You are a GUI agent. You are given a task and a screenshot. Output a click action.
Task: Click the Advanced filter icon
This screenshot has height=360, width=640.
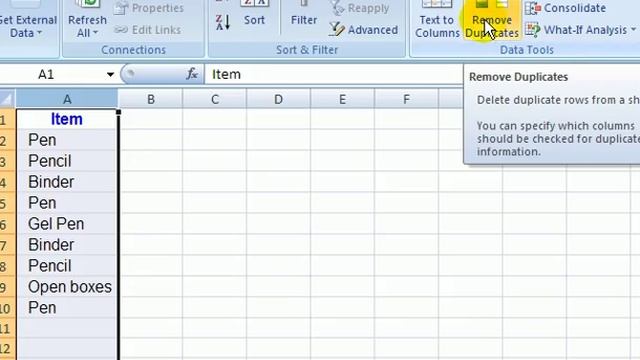point(337,29)
